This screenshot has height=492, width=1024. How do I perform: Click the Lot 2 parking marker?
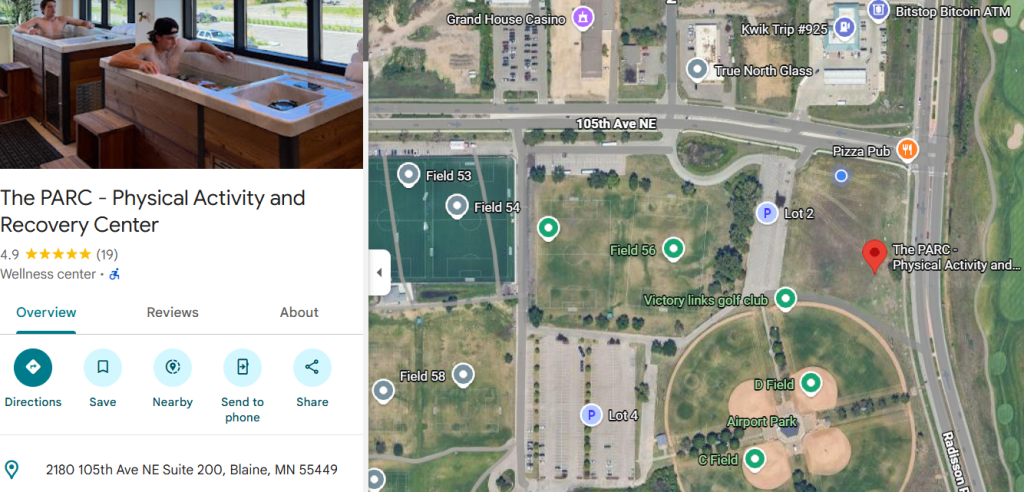pyautogui.click(x=767, y=213)
